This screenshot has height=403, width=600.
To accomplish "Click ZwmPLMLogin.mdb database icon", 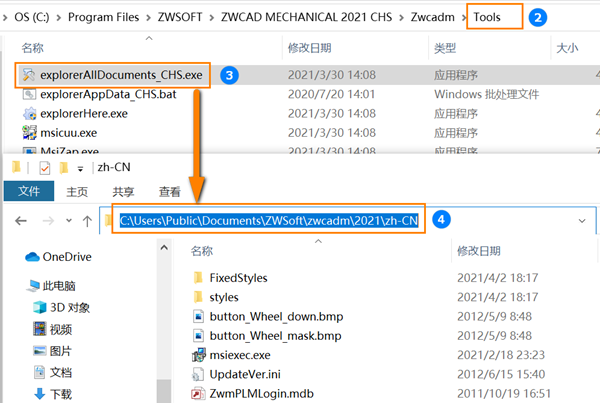I will coord(198,393).
